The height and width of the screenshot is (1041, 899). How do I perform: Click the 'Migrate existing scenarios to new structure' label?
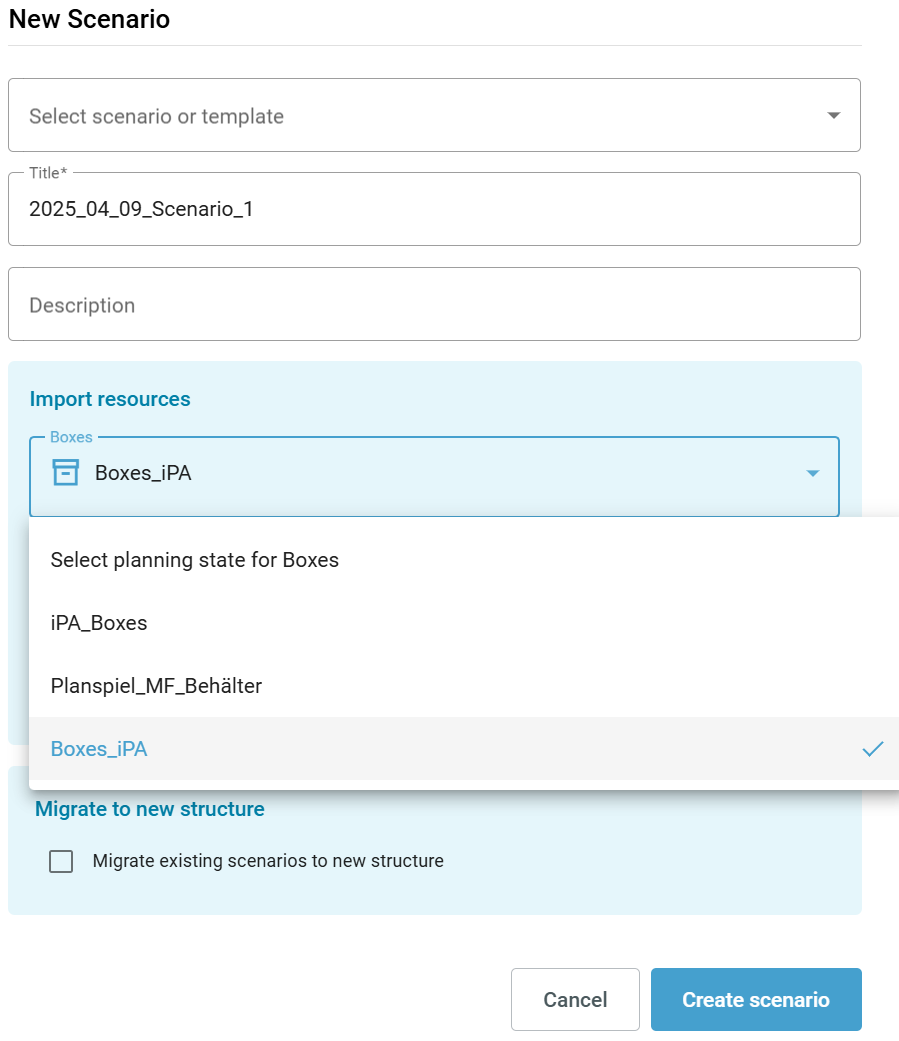tap(268, 861)
